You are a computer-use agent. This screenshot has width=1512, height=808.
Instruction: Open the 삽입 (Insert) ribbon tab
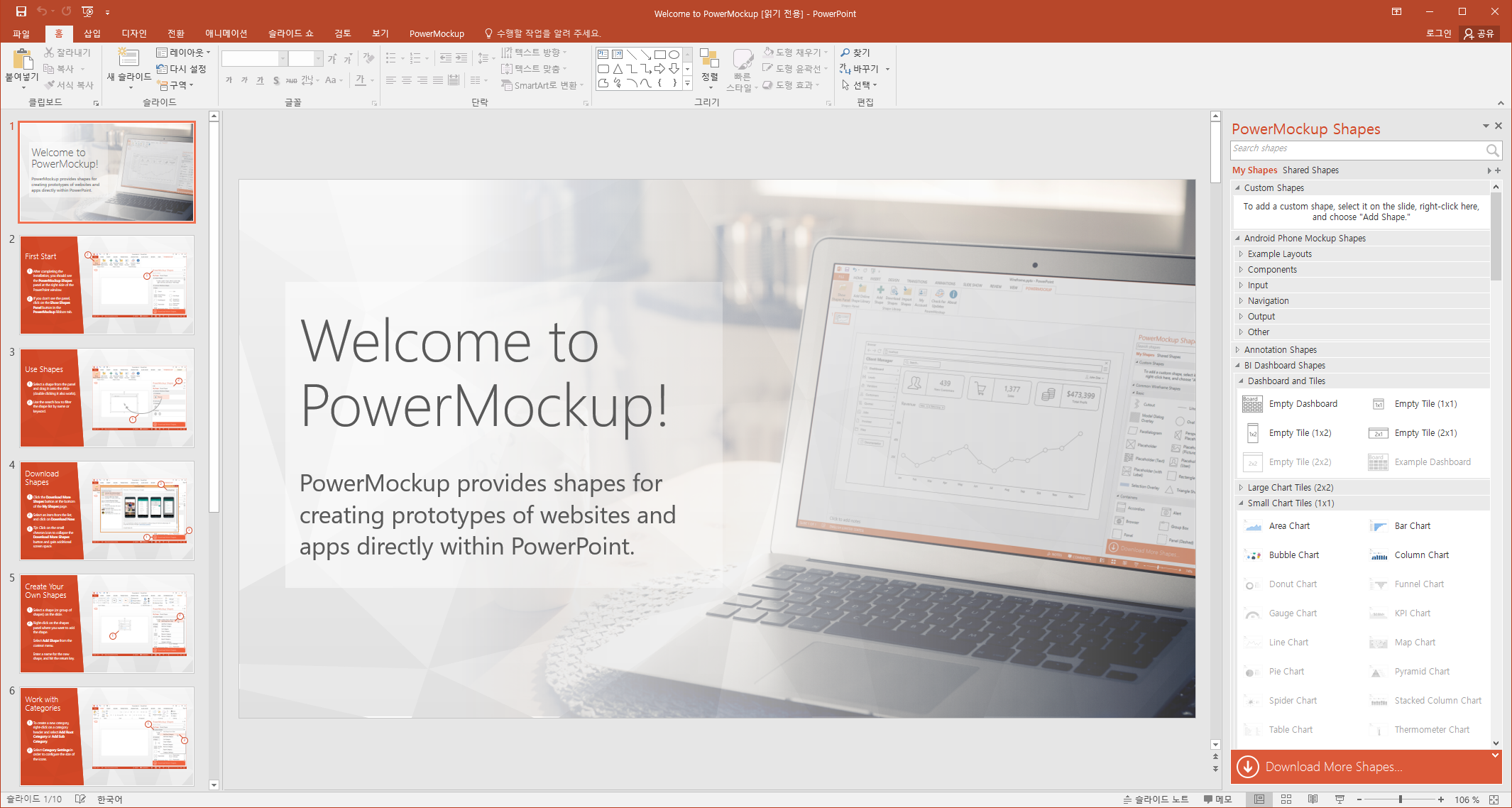point(92,33)
